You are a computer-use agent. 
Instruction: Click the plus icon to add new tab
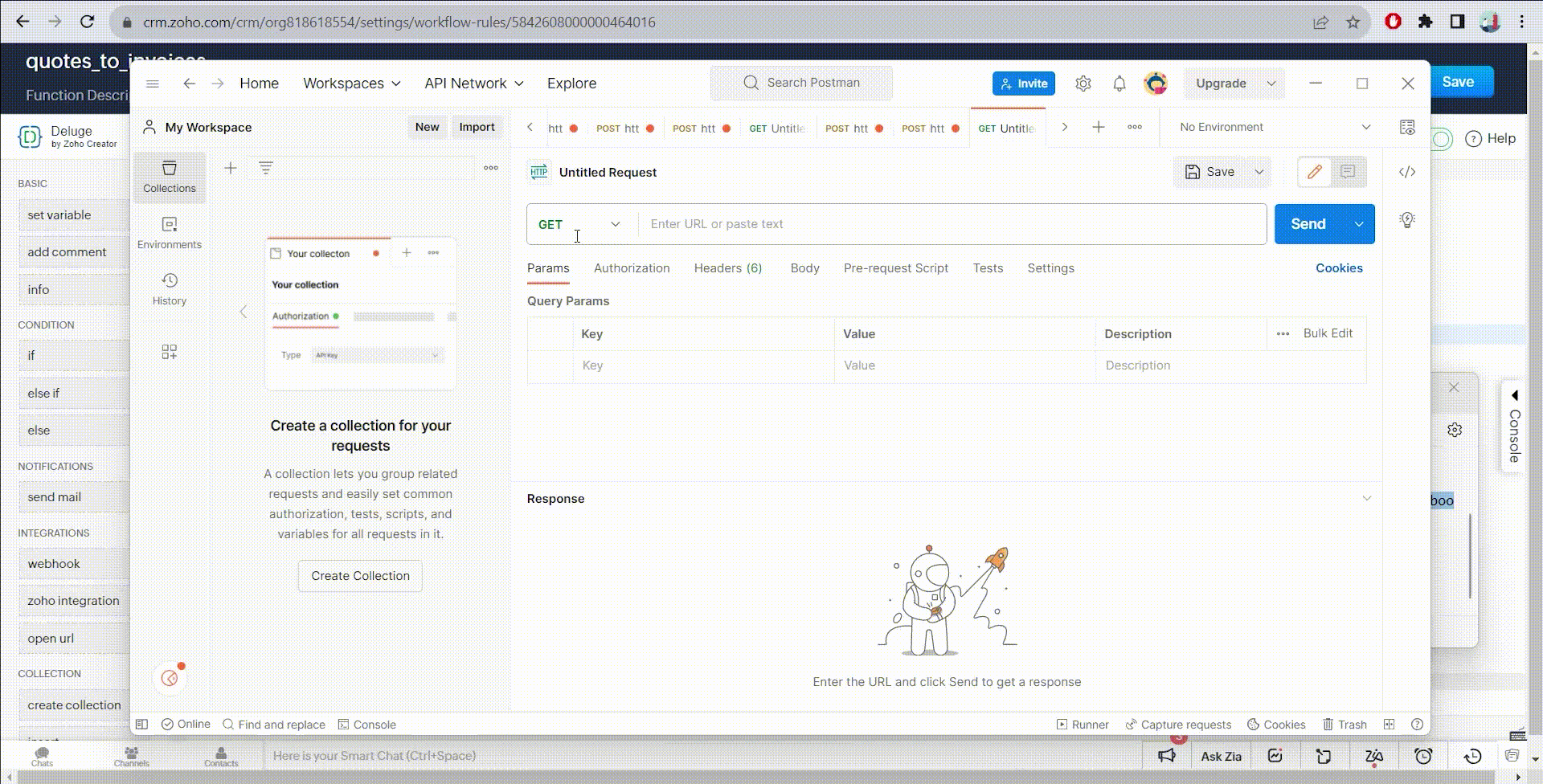1098,127
